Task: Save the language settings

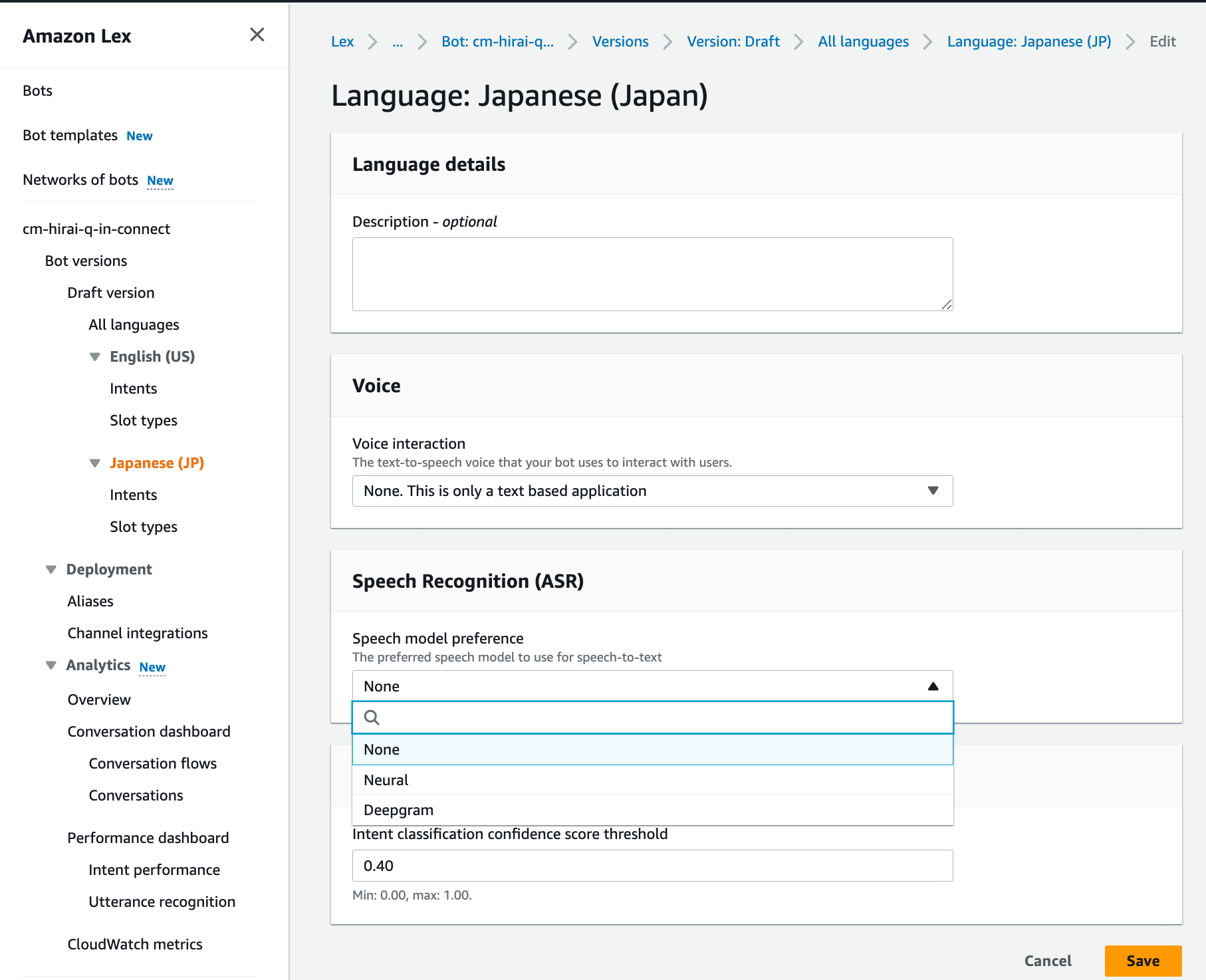Action: (1142, 961)
